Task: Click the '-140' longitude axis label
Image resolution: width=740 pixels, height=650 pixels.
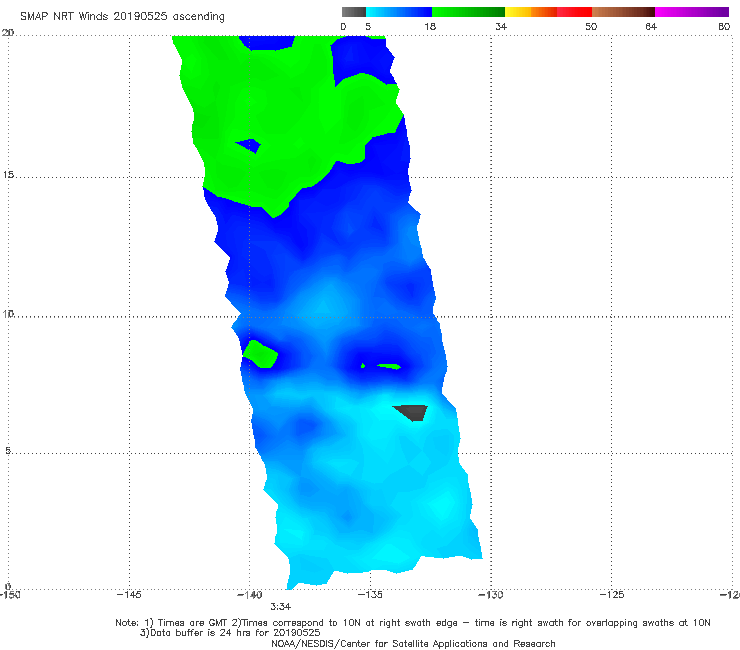Action: pos(250,595)
